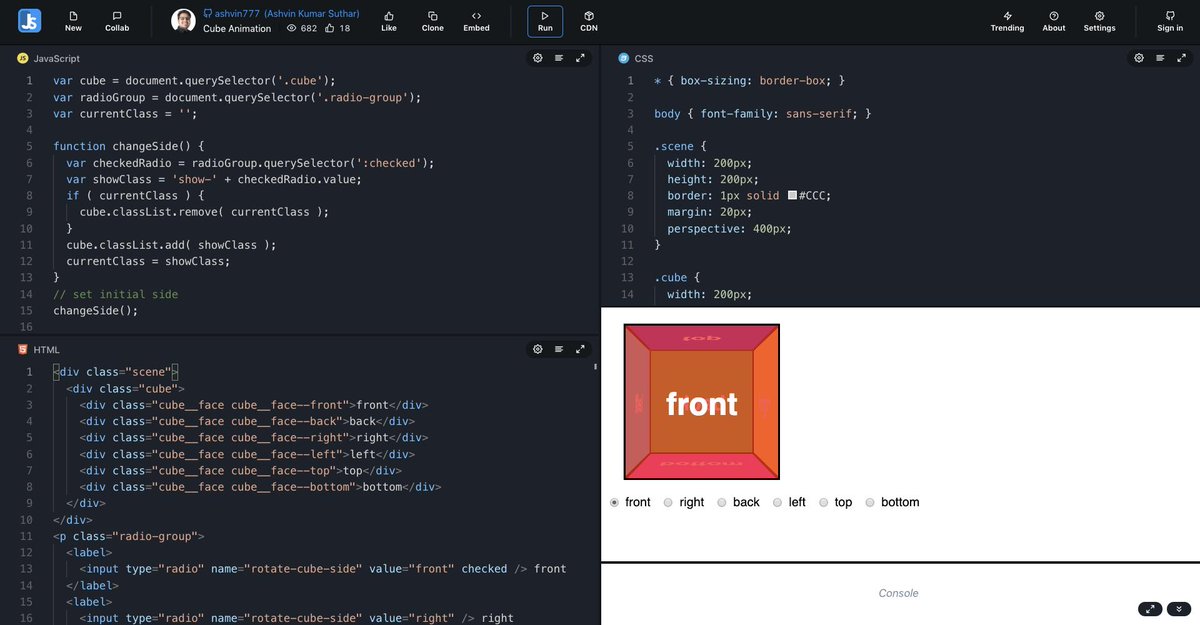Viewport: 1200px width, 625px height.
Task: Format code in JavaScript panel
Action: (559, 58)
